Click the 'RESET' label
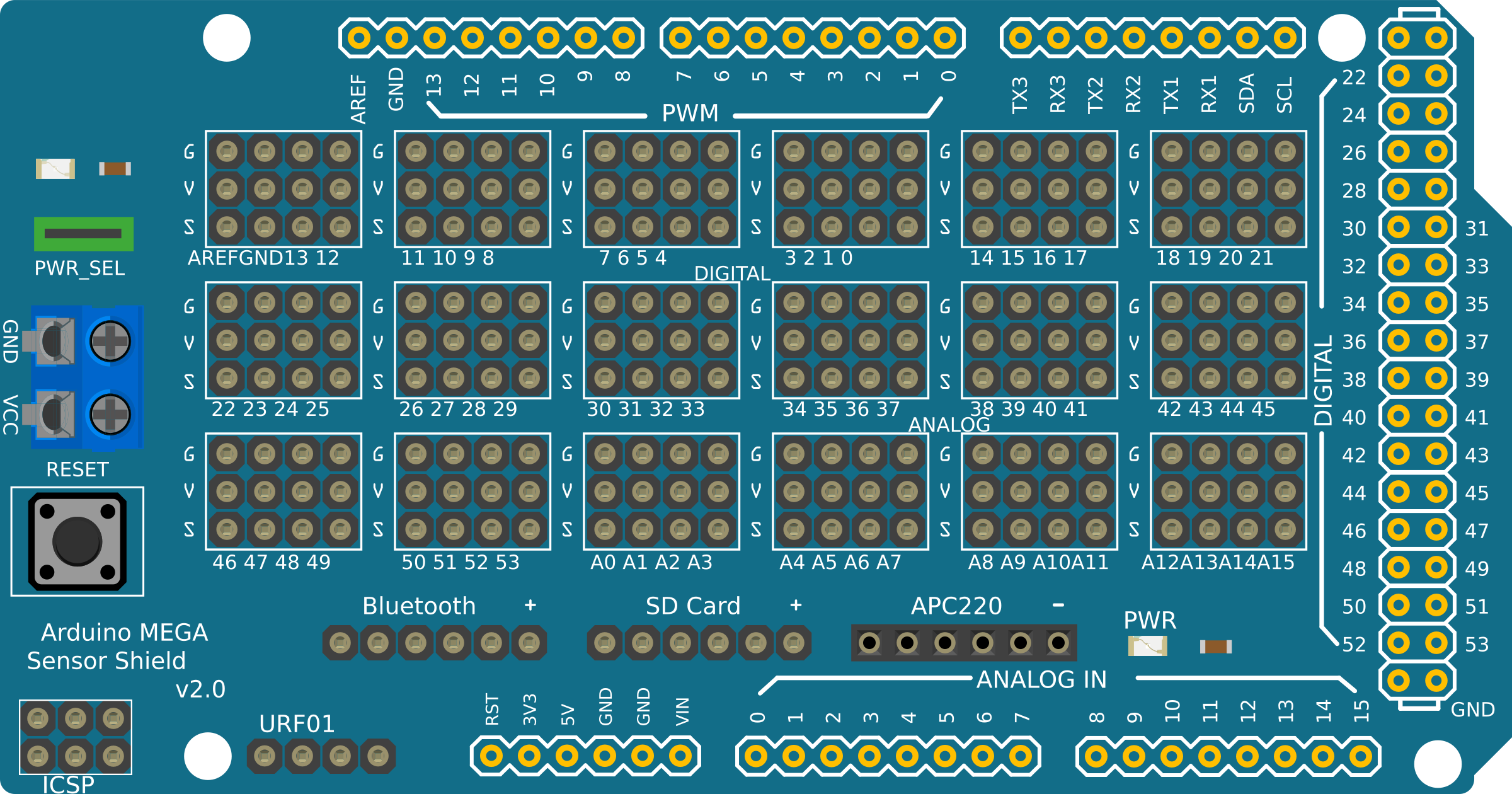1512x794 pixels. [77, 469]
